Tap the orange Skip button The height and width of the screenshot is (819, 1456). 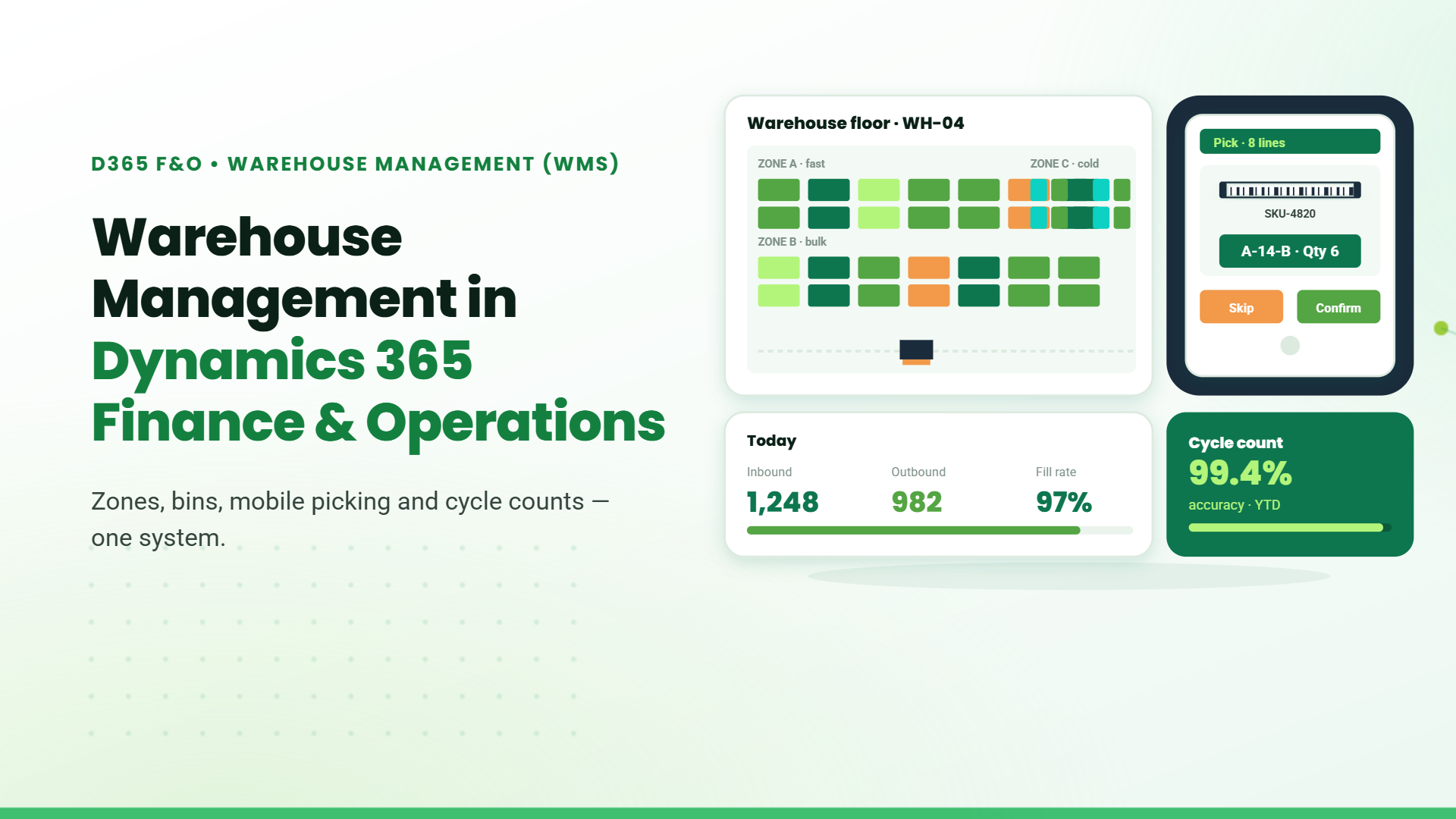point(1241,307)
